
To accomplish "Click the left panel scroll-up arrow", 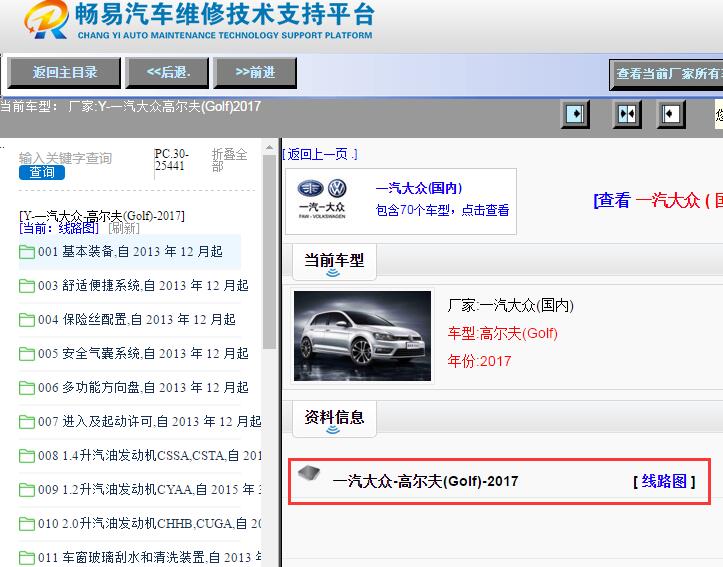I will [x=269, y=148].
